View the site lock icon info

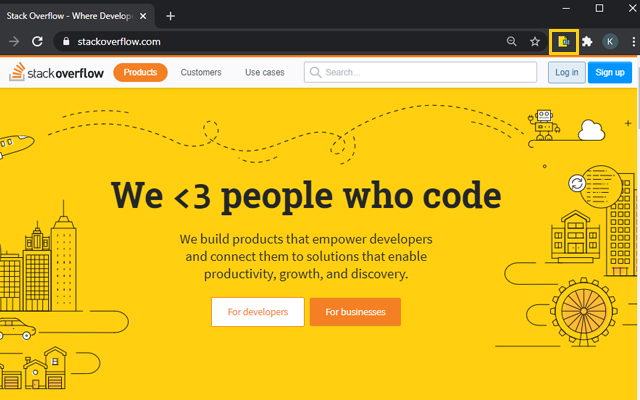66,41
